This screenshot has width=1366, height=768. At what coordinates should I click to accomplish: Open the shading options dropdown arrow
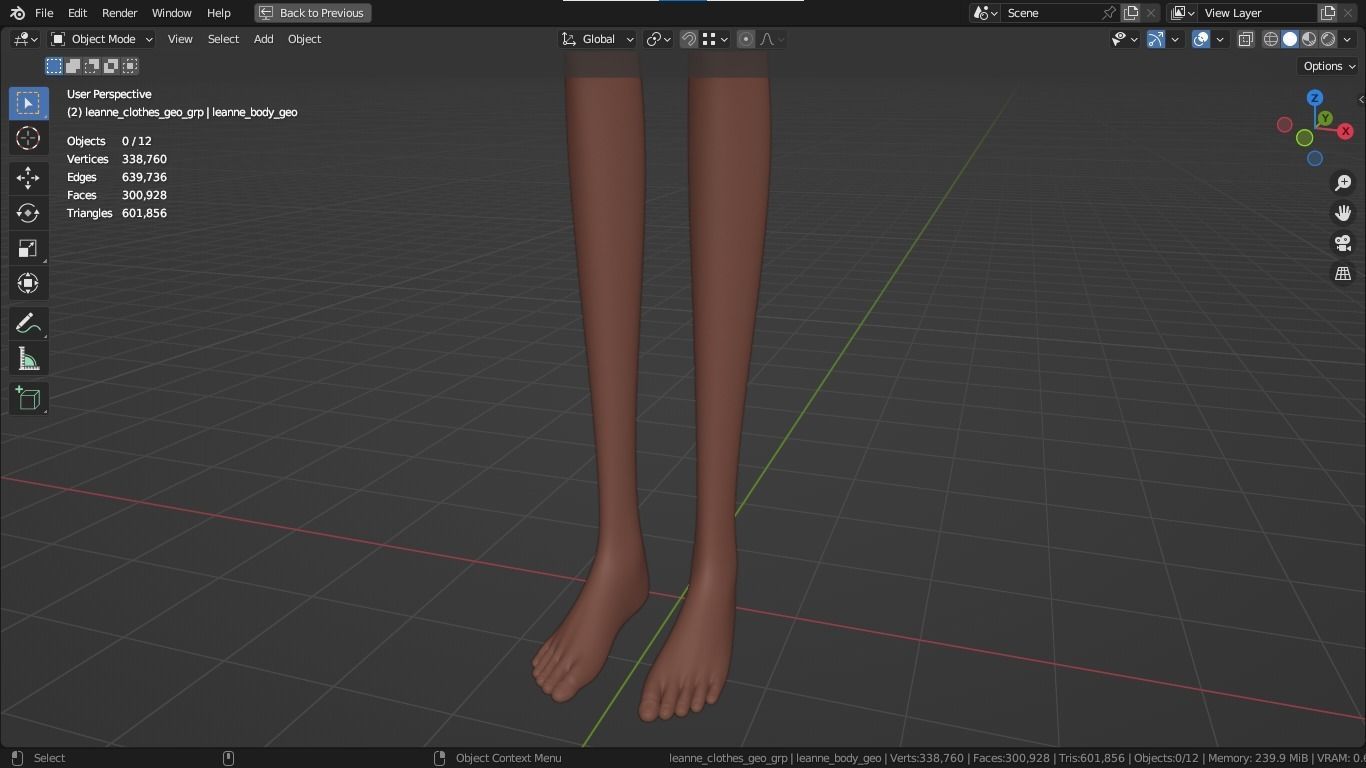pyautogui.click(x=1346, y=39)
